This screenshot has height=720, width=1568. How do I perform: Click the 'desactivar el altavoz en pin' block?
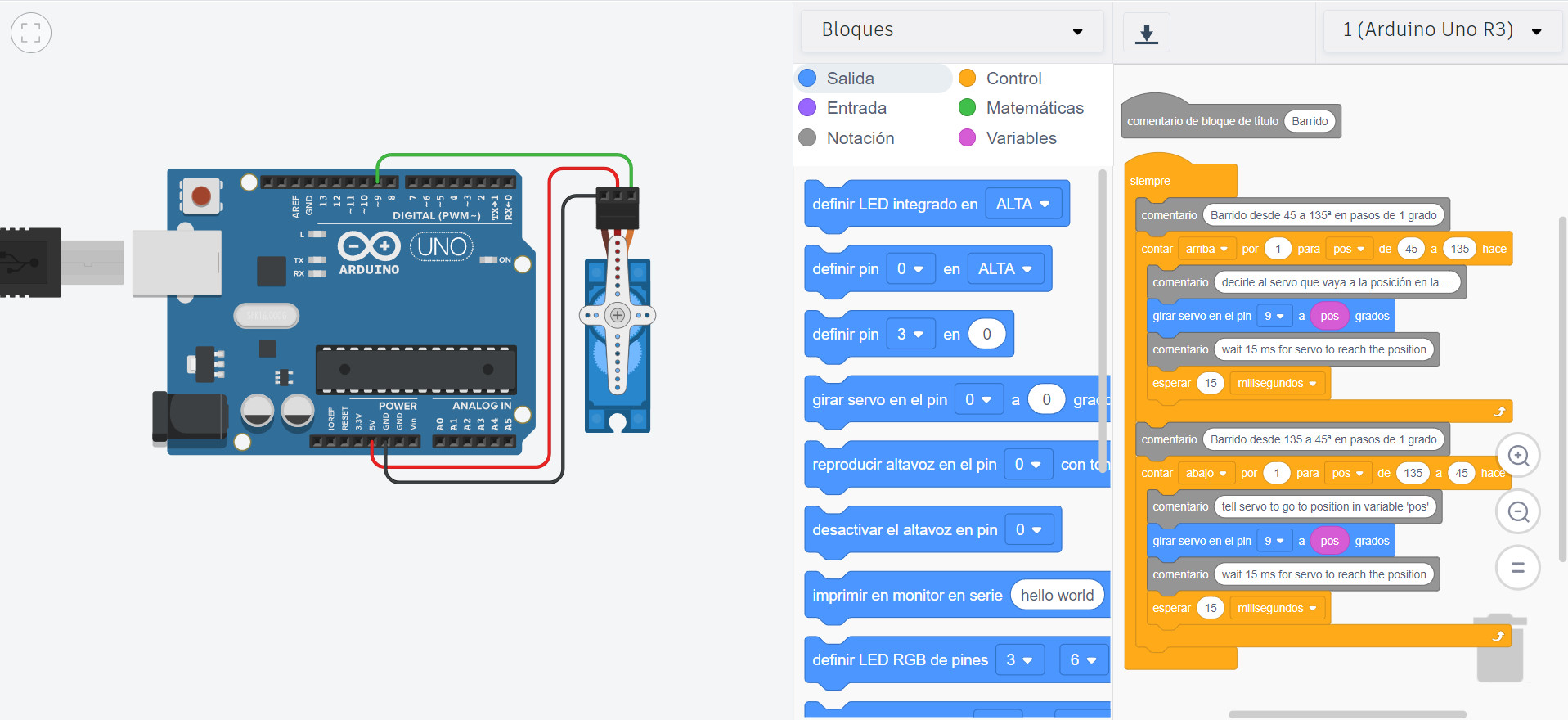pyautogui.click(x=904, y=530)
